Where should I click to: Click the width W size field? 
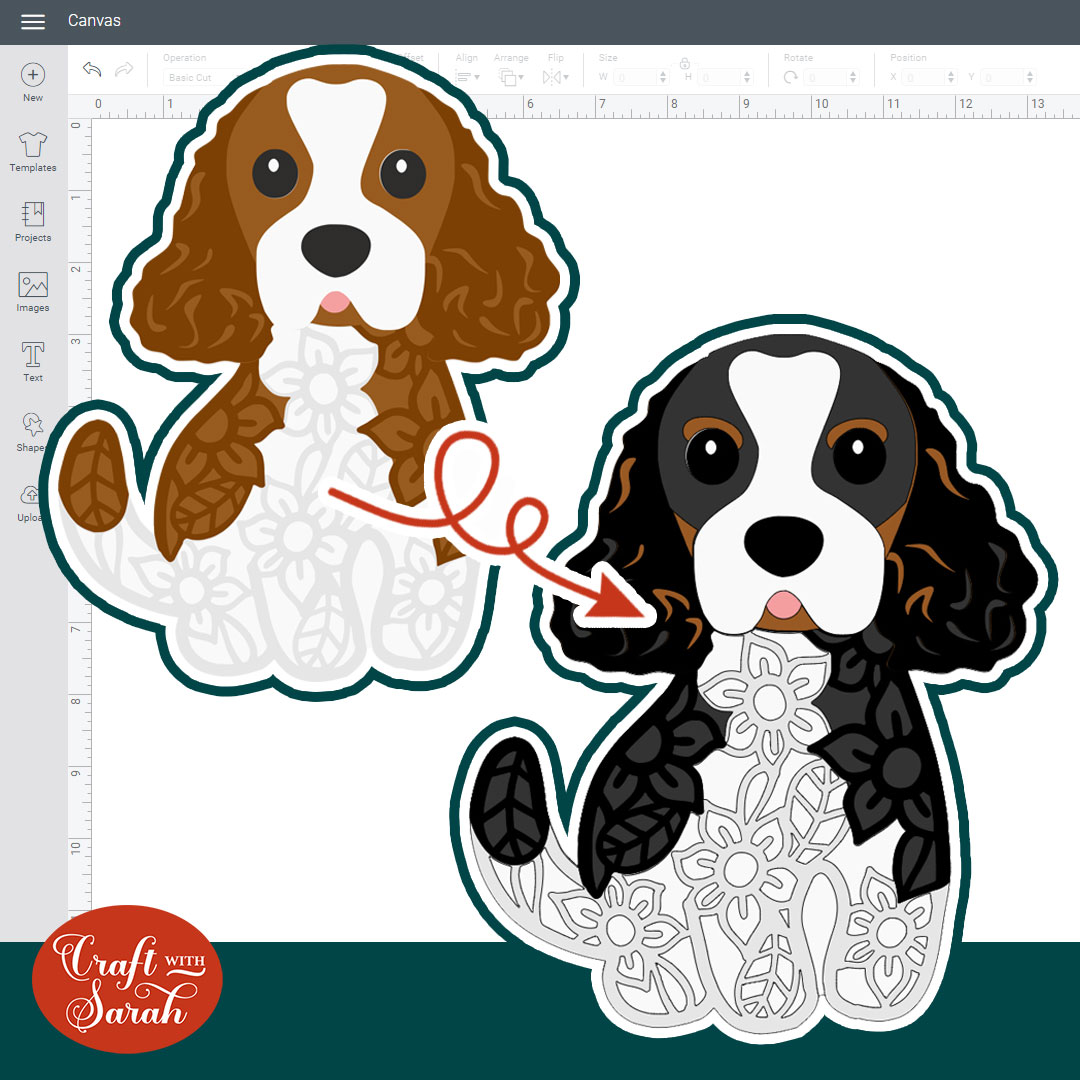[x=636, y=78]
